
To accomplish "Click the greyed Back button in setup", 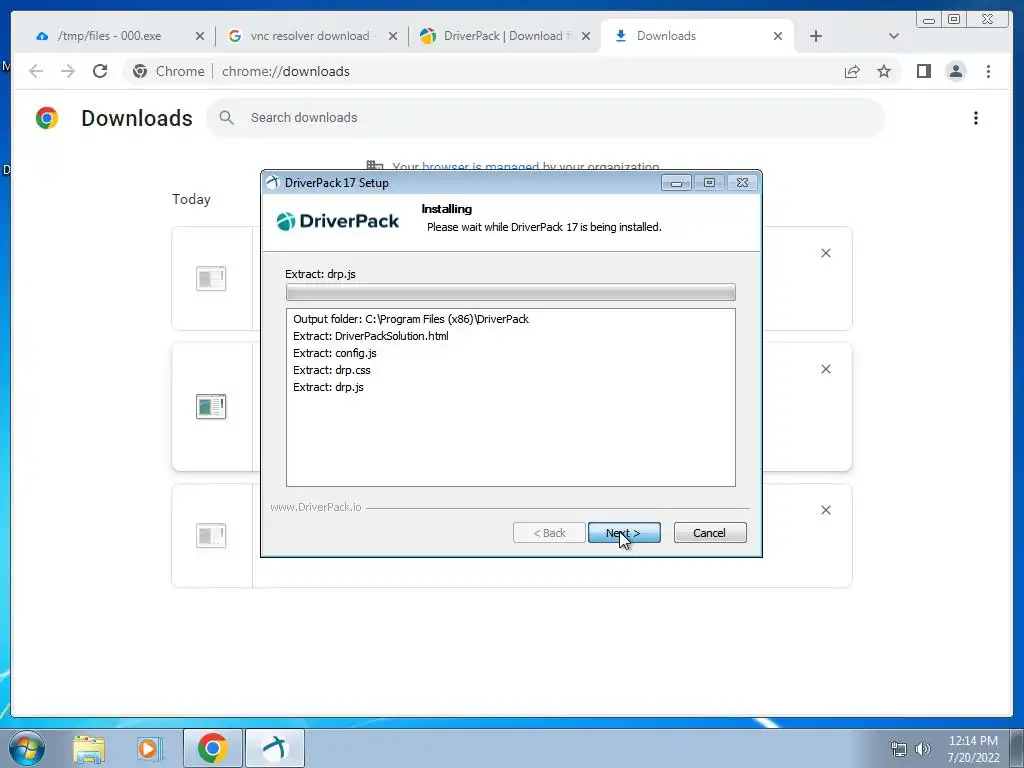I will coord(549,533).
